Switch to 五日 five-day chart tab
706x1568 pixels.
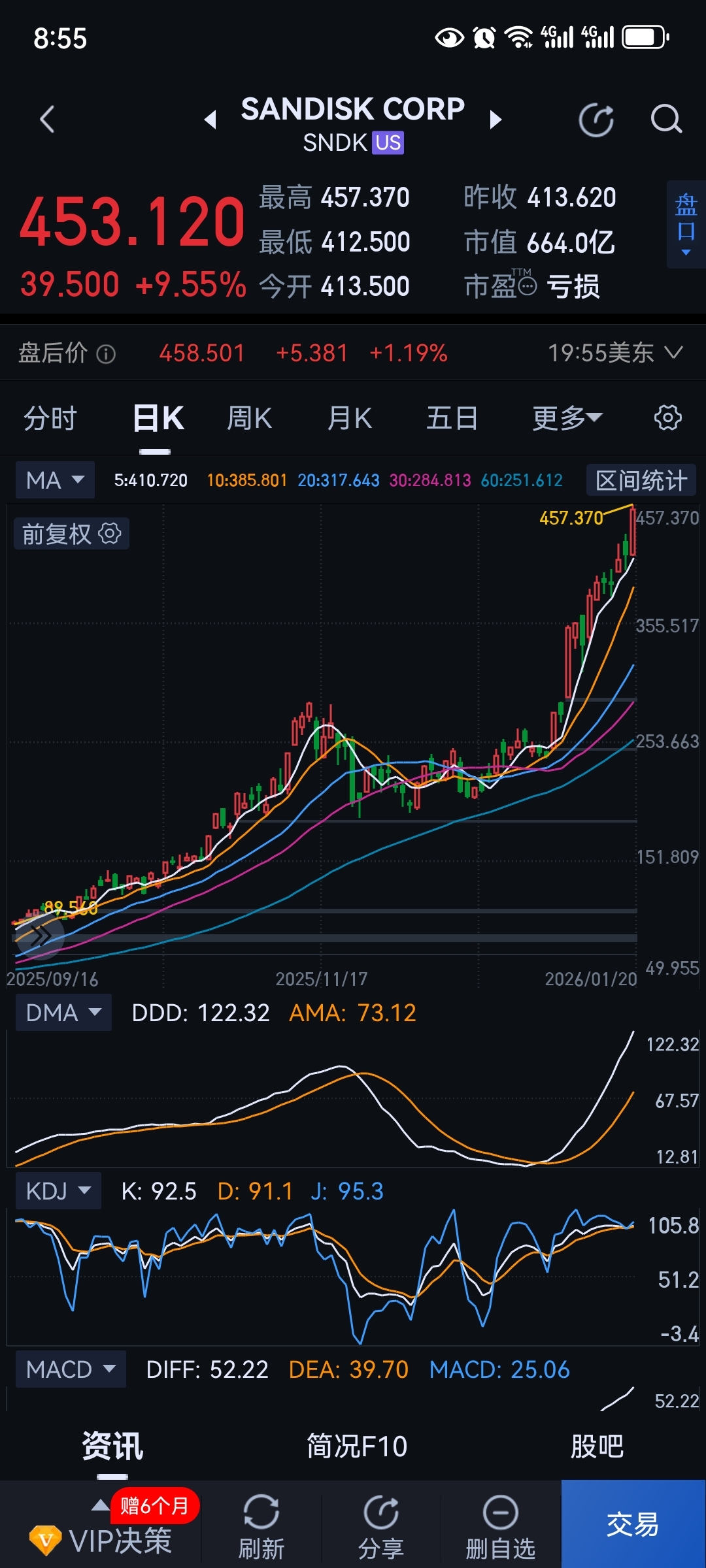[452, 418]
